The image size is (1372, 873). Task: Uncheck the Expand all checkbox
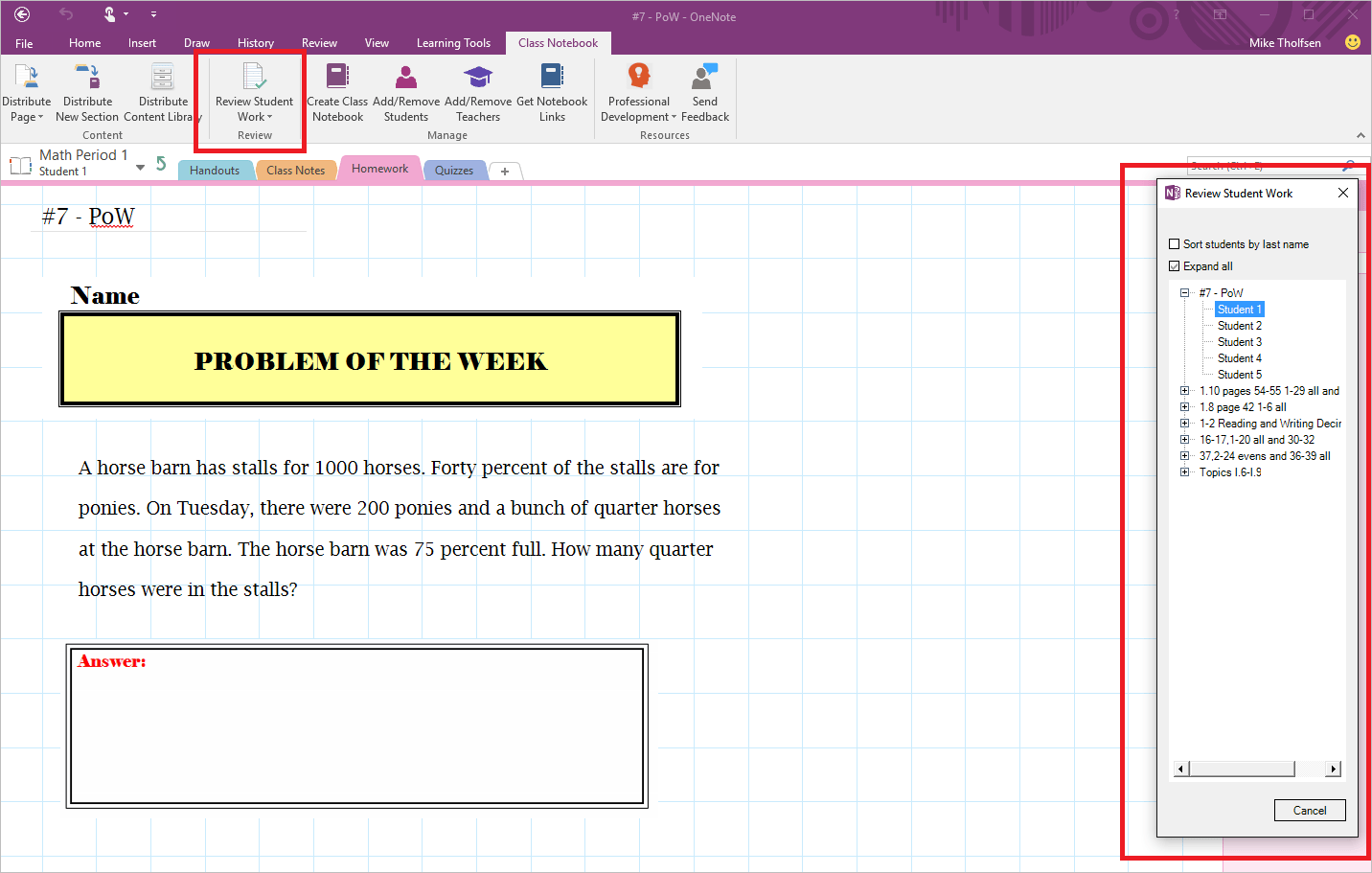pyautogui.click(x=1175, y=266)
